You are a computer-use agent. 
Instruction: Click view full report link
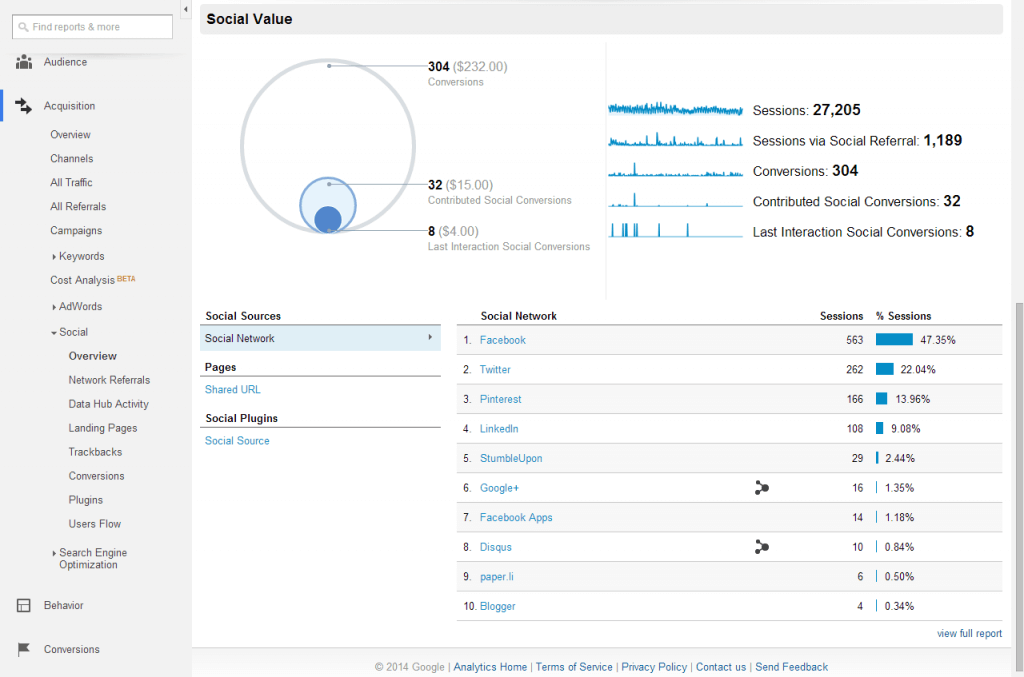click(x=969, y=633)
